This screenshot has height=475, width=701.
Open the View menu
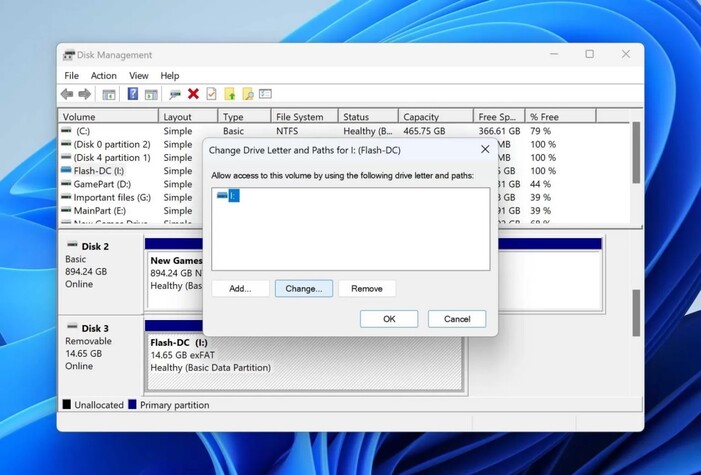click(139, 75)
